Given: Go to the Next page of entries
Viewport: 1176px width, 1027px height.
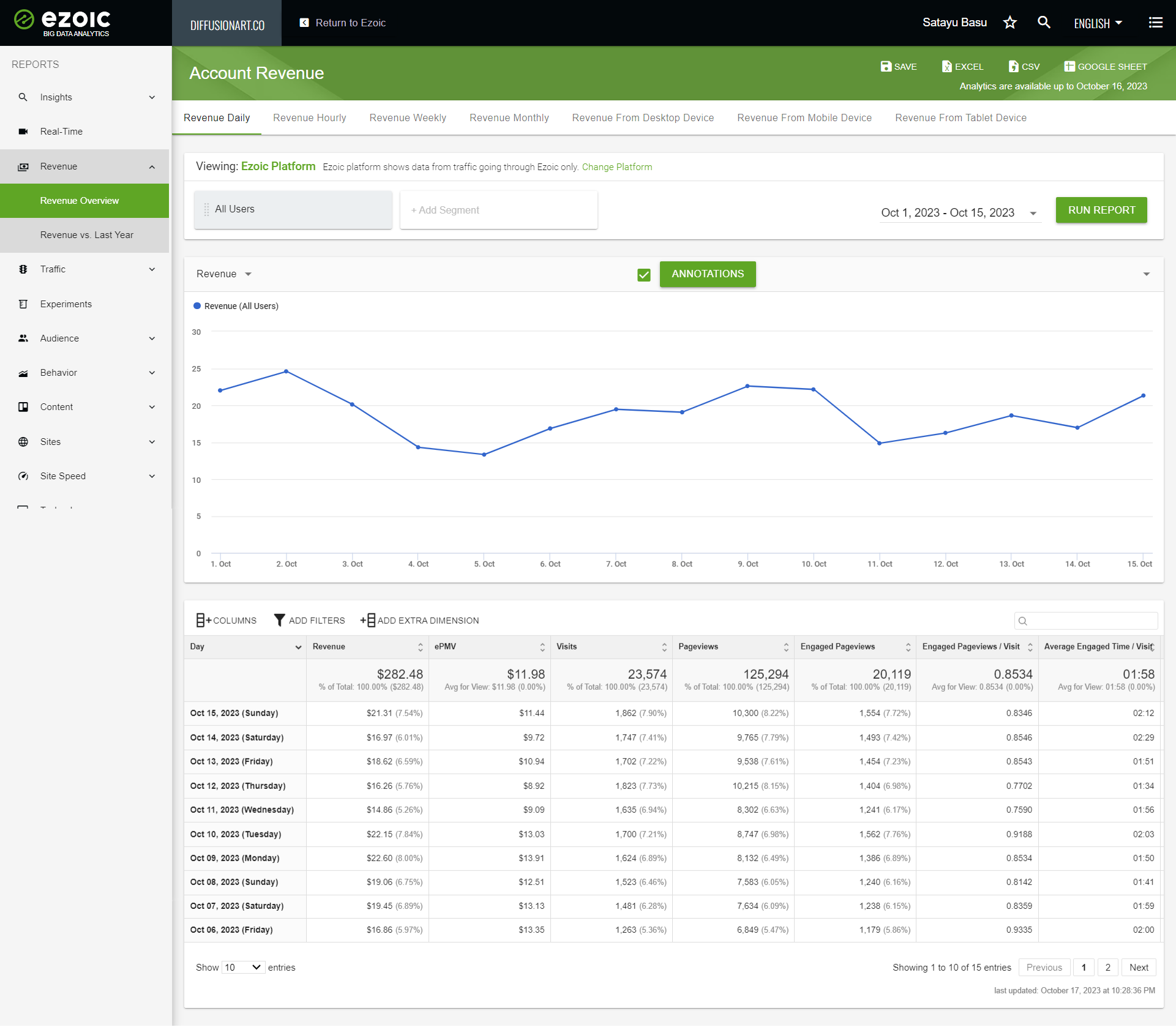Looking at the screenshot, I should click(1139, 968).
